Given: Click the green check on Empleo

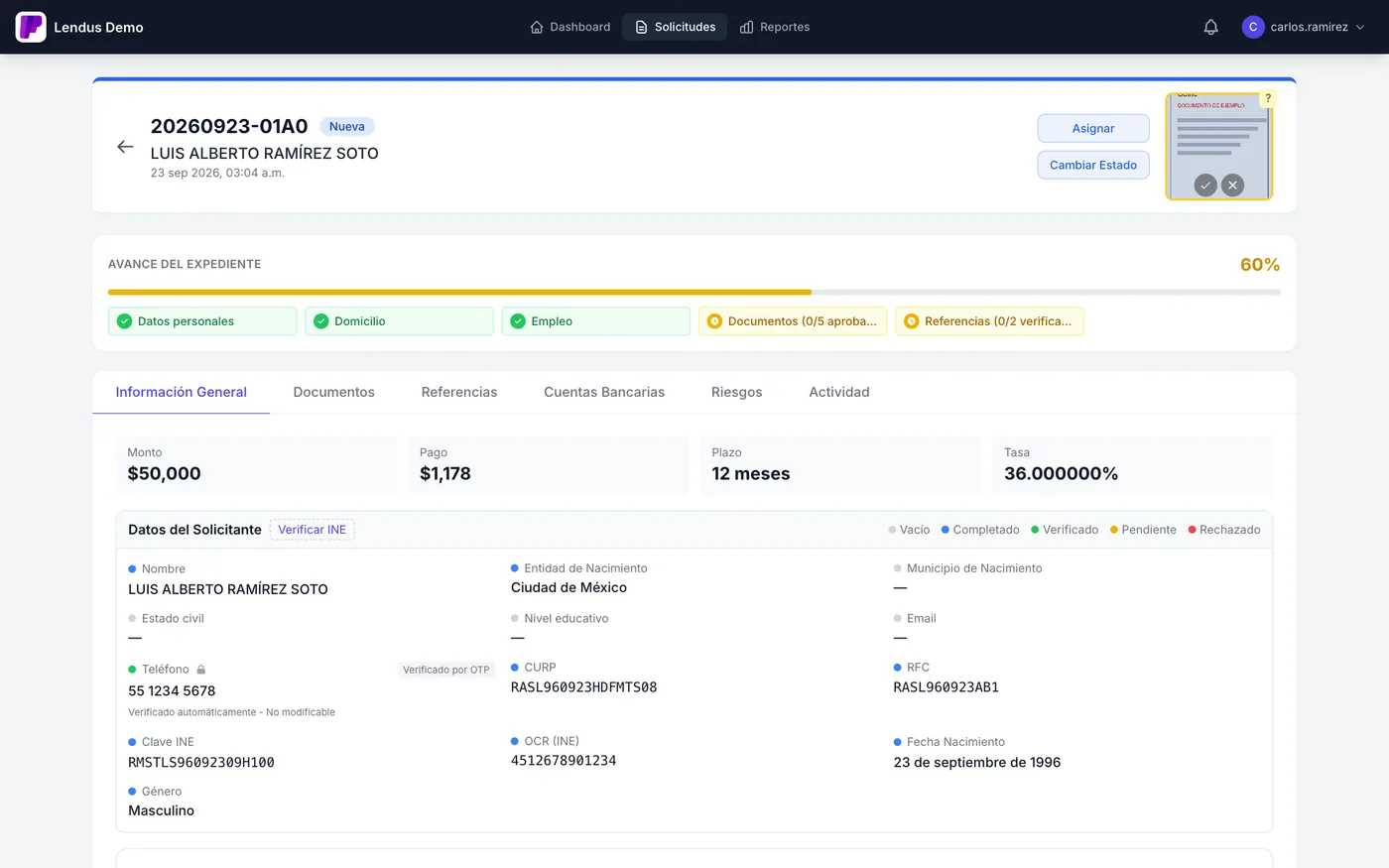Looking at the screenshot, I should pyautogui.click(x=518, y=321).
